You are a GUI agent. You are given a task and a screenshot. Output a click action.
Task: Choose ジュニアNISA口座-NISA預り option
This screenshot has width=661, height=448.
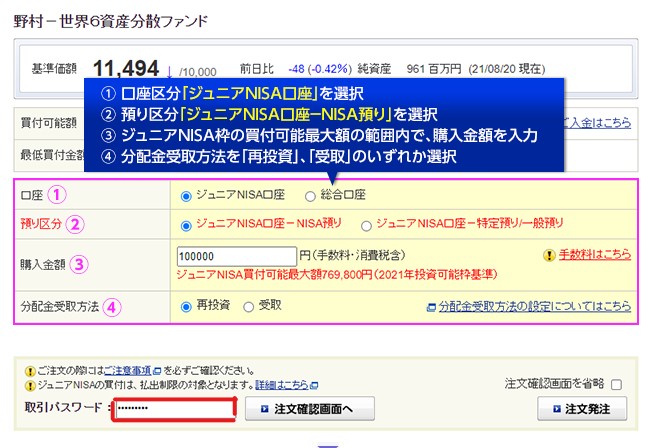186,226
